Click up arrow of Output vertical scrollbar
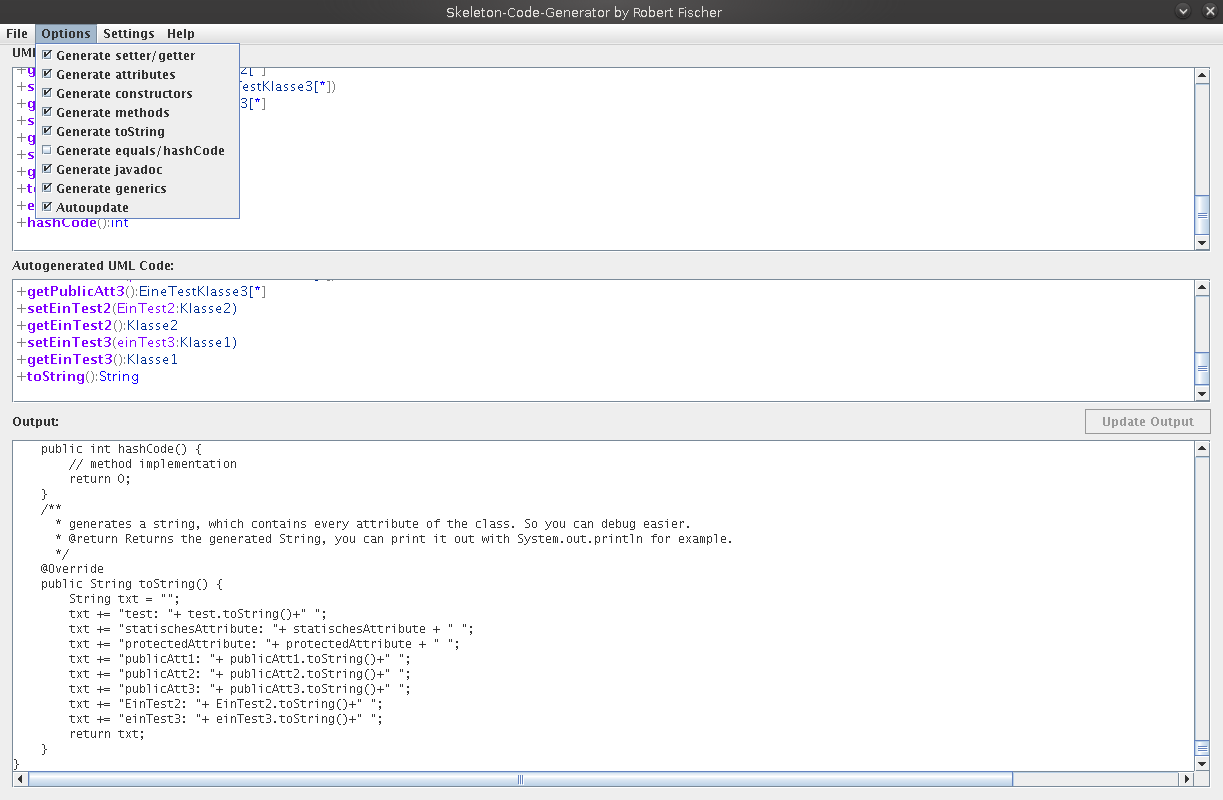This screenshot has height=800, width=1223. 1202,450
